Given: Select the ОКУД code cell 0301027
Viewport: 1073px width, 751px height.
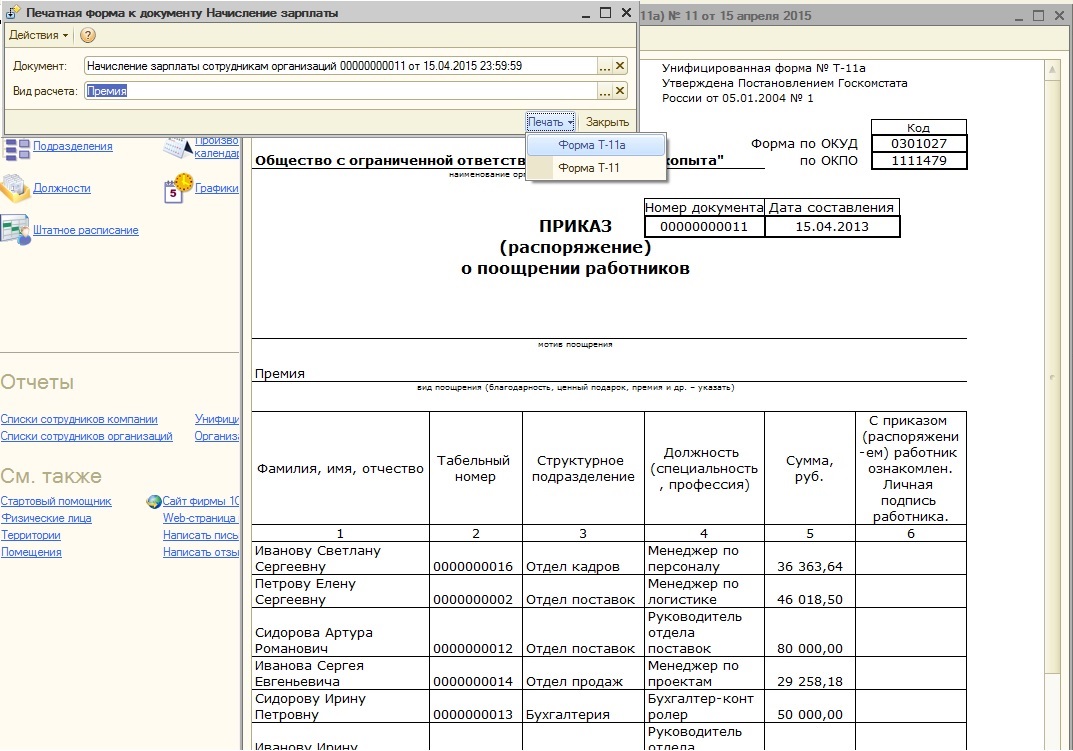Looking at the screenshot, I should tap(919, 144).
